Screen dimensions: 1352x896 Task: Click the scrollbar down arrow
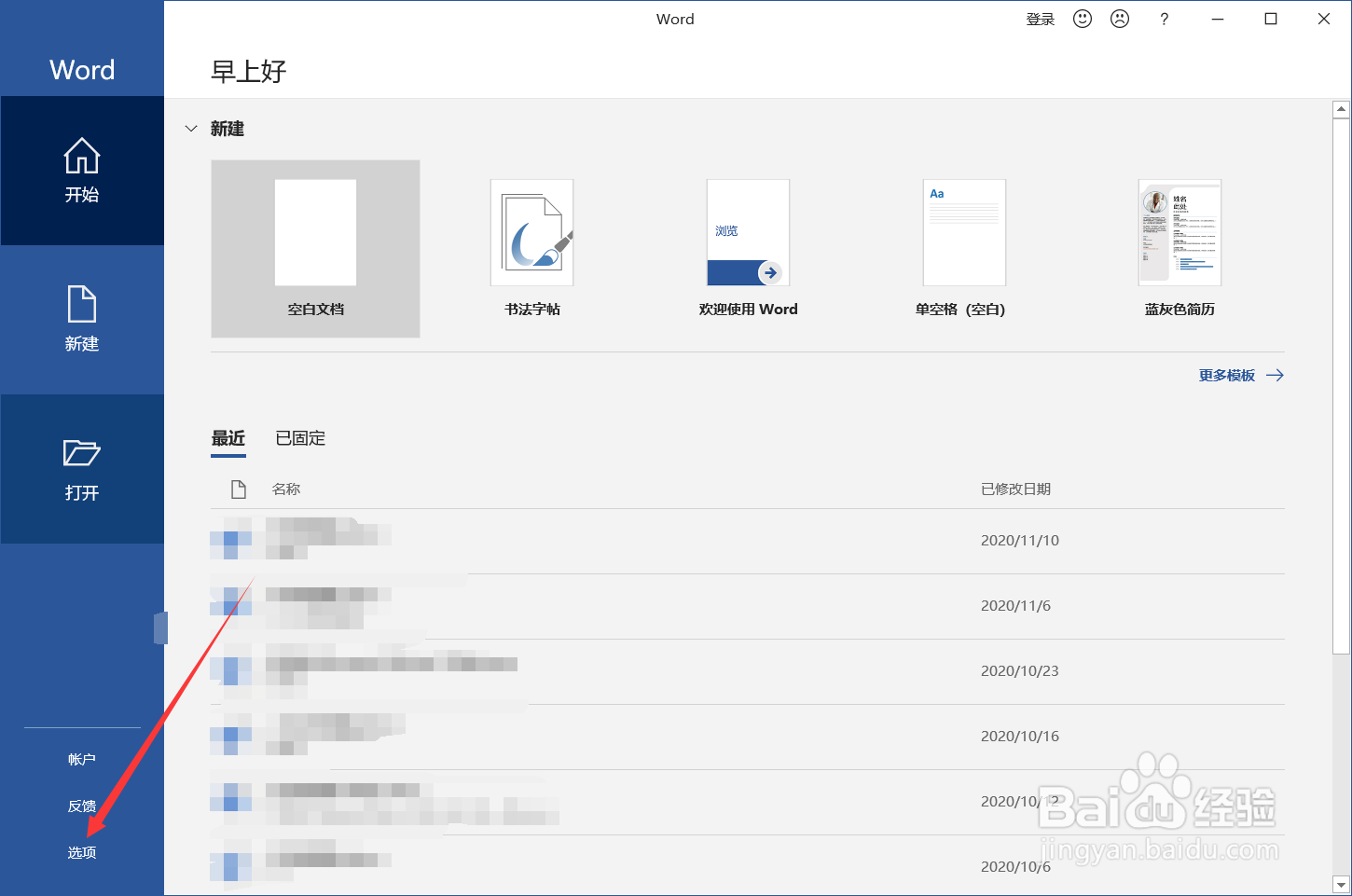(x=1341, y=884)
